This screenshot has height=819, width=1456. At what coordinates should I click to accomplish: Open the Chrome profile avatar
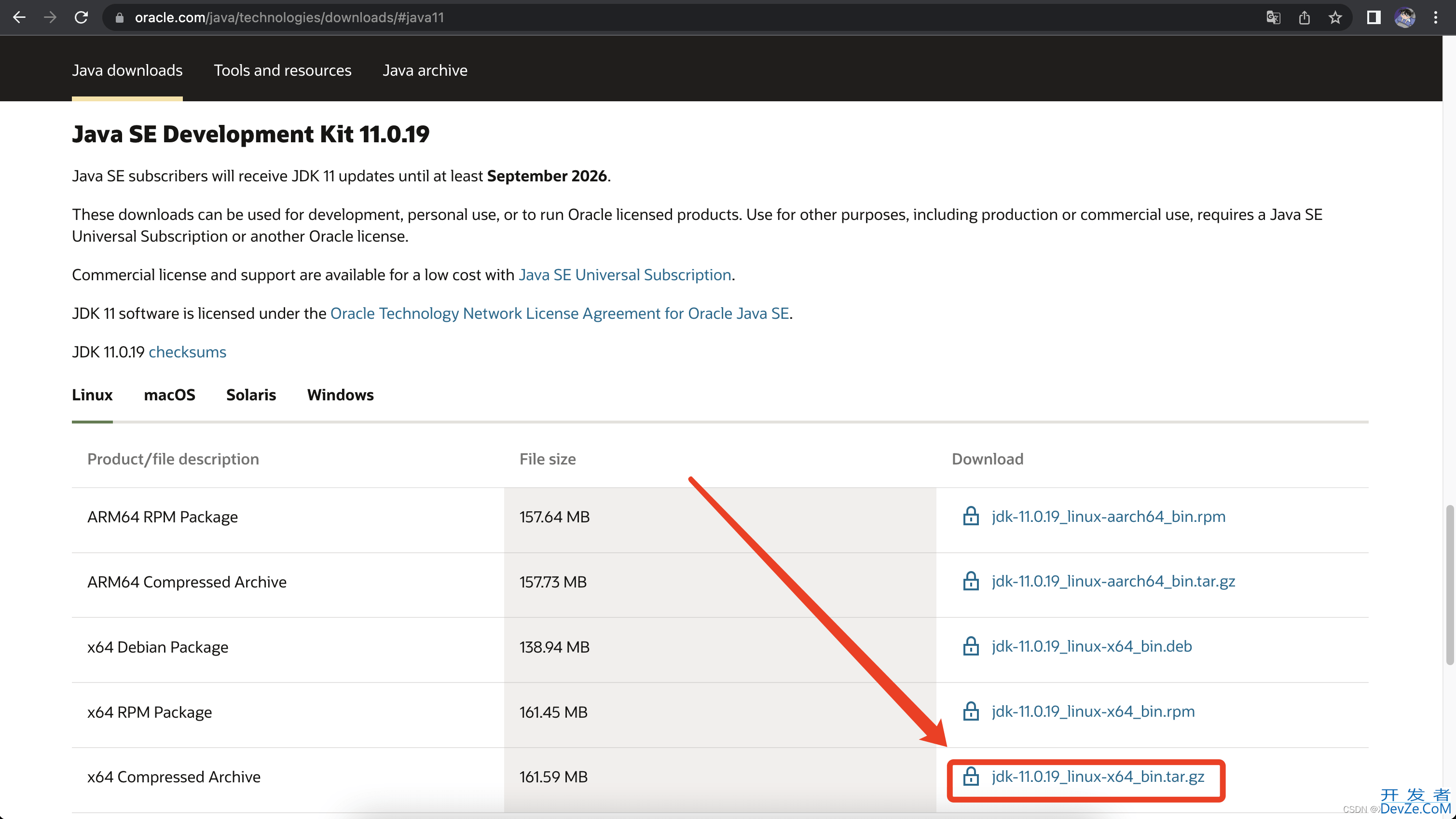tap(1404, 18)
